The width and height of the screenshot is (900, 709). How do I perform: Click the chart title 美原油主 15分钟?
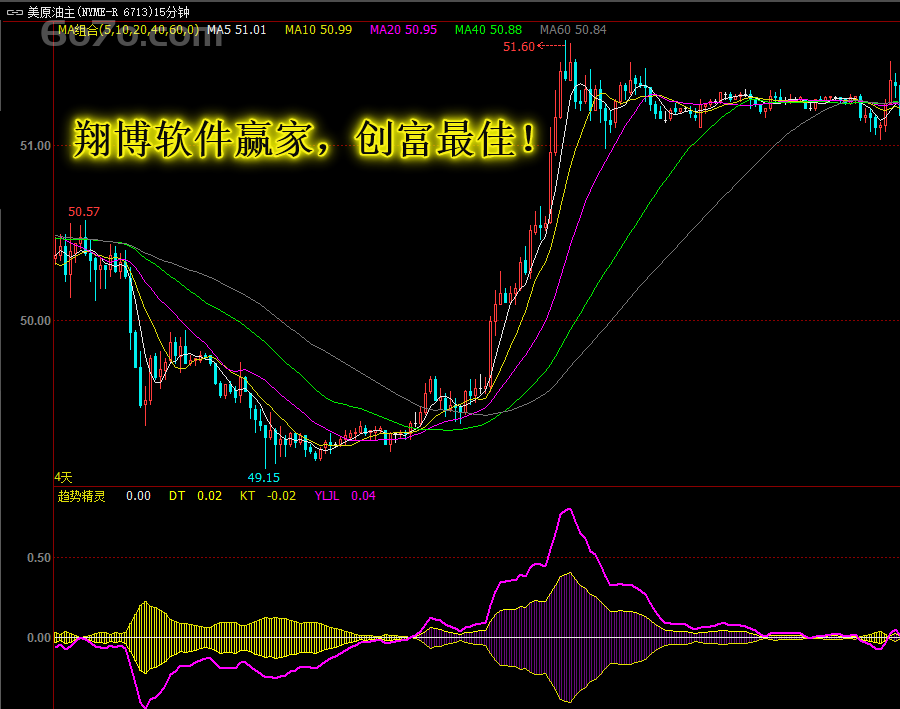108,12
